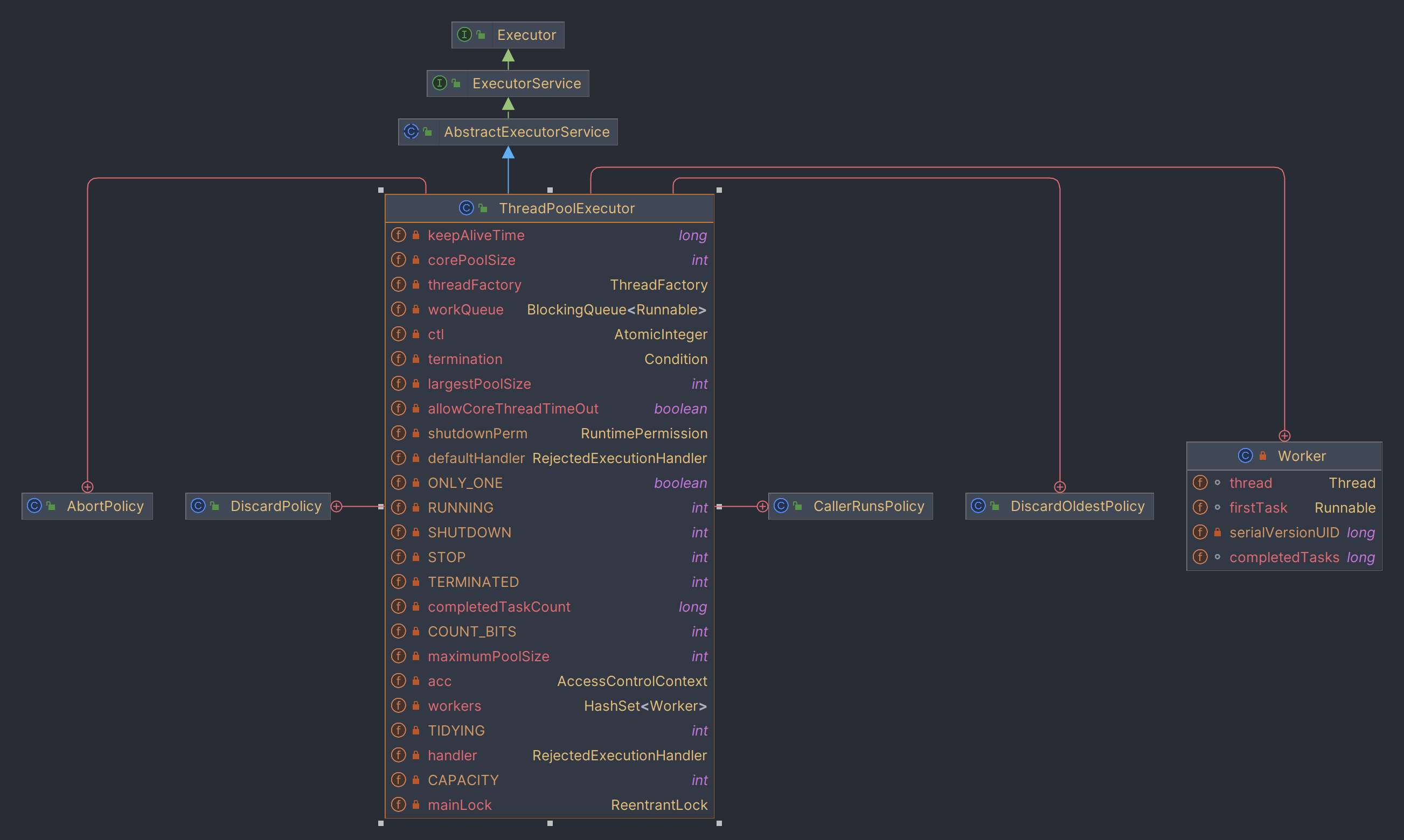Click the ExecutorService interface icon
The width and height of the screenshot is (1404, 840).
[440, 83]
